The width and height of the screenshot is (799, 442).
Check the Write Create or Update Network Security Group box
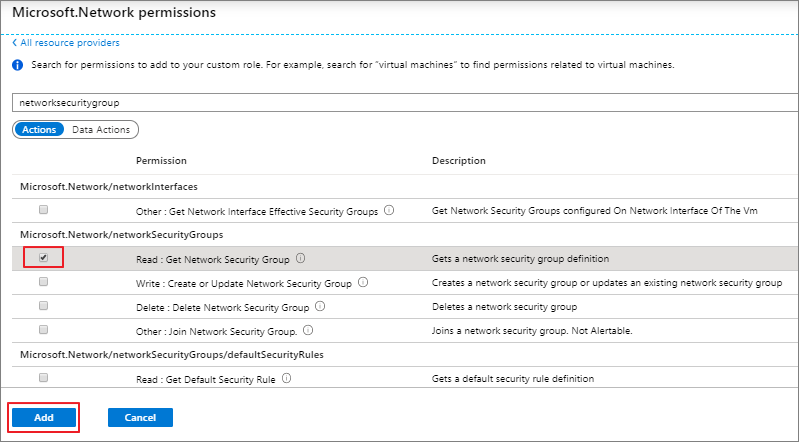(43, 281)
